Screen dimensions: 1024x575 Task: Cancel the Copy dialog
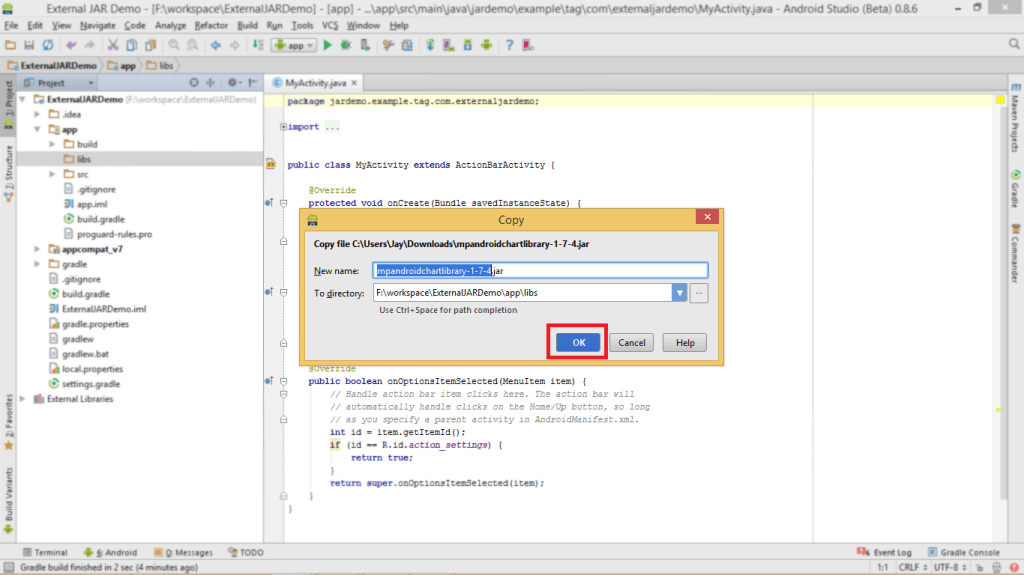(x=632, y=342)
